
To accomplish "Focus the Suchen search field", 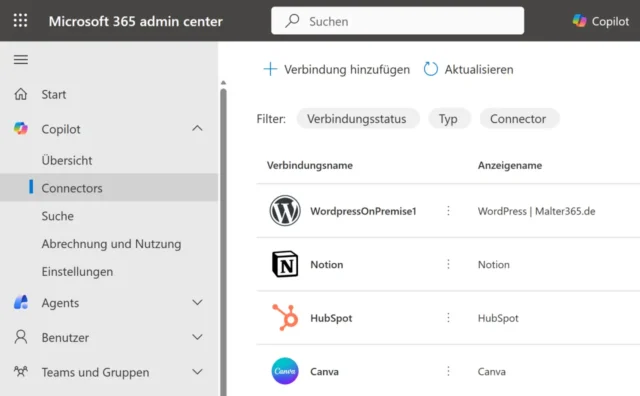I will click(398, 20).
